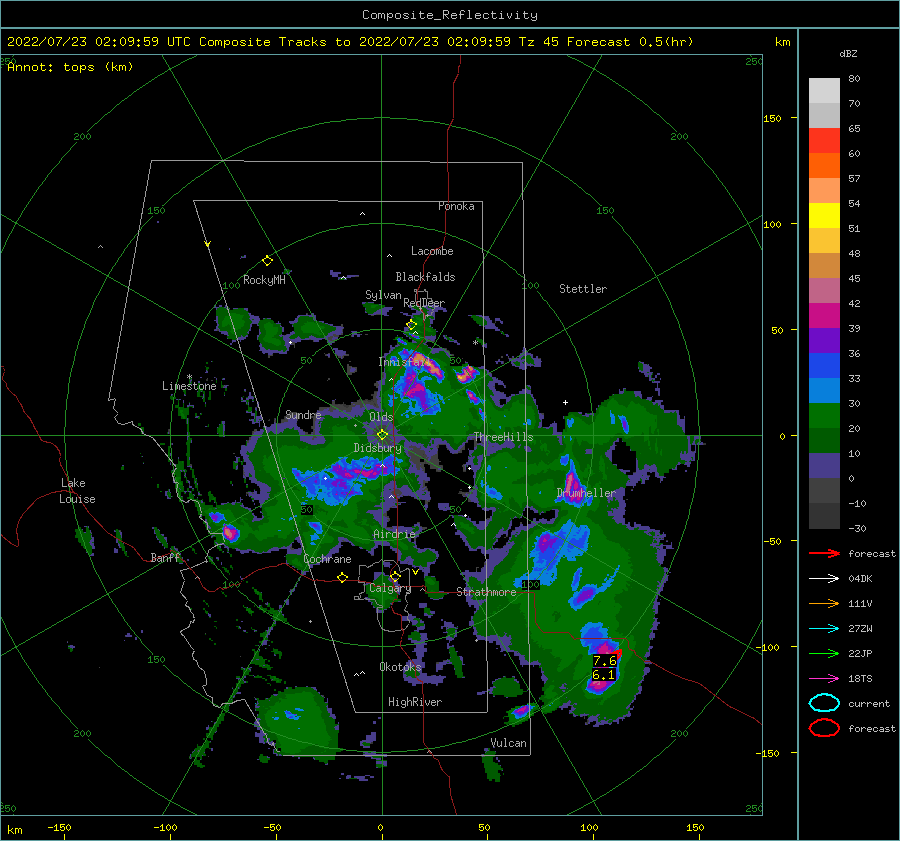Click the green 22JP arrow legend icon
Screen dimensions: 900x841
pos(824,653)
